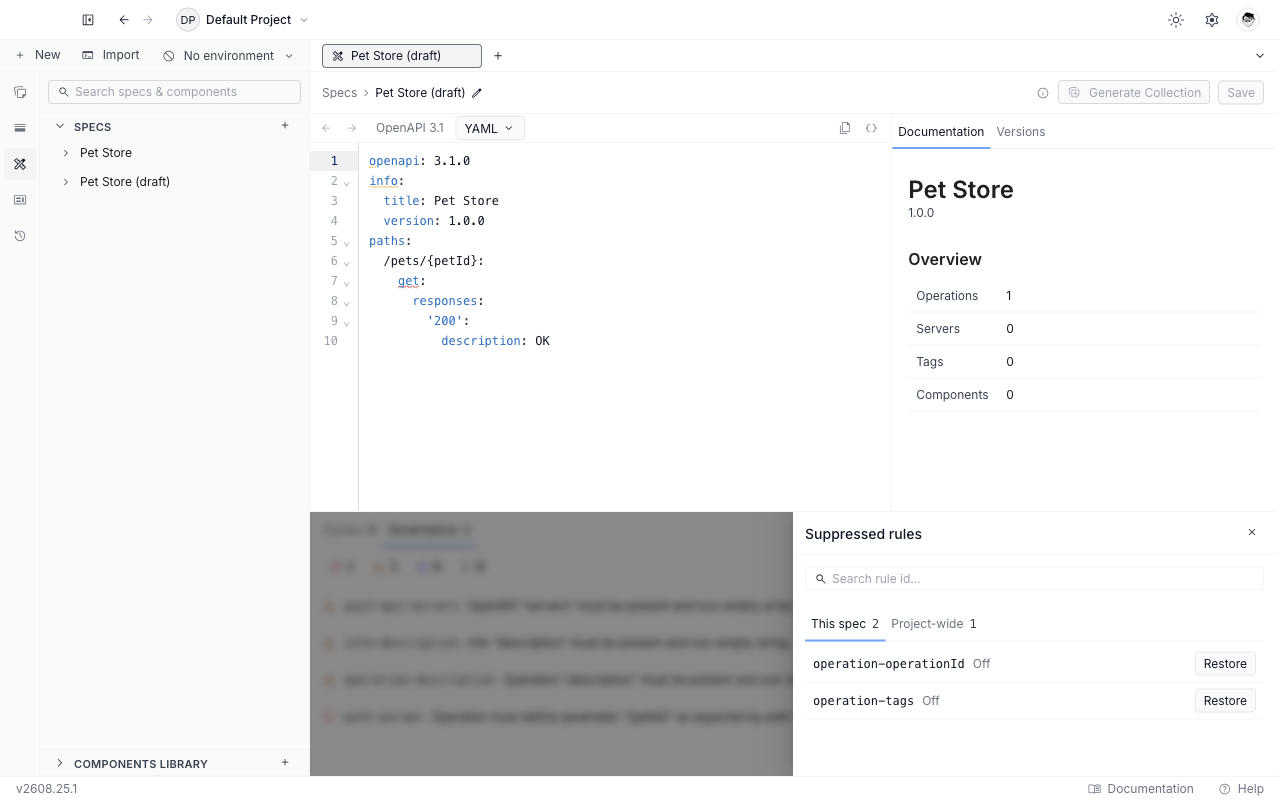Focus the Search rule id field

1034,579
